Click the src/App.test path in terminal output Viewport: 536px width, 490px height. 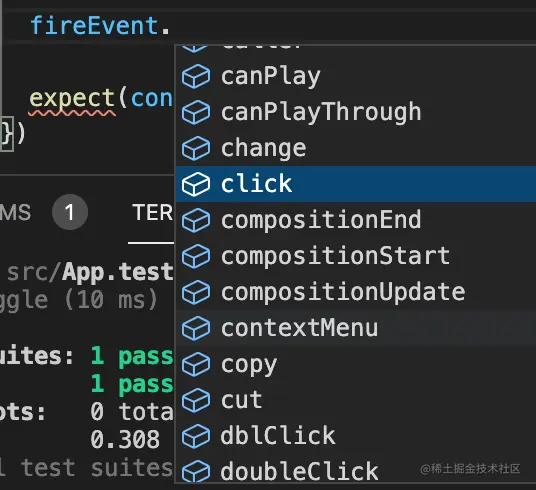point(90,273)
